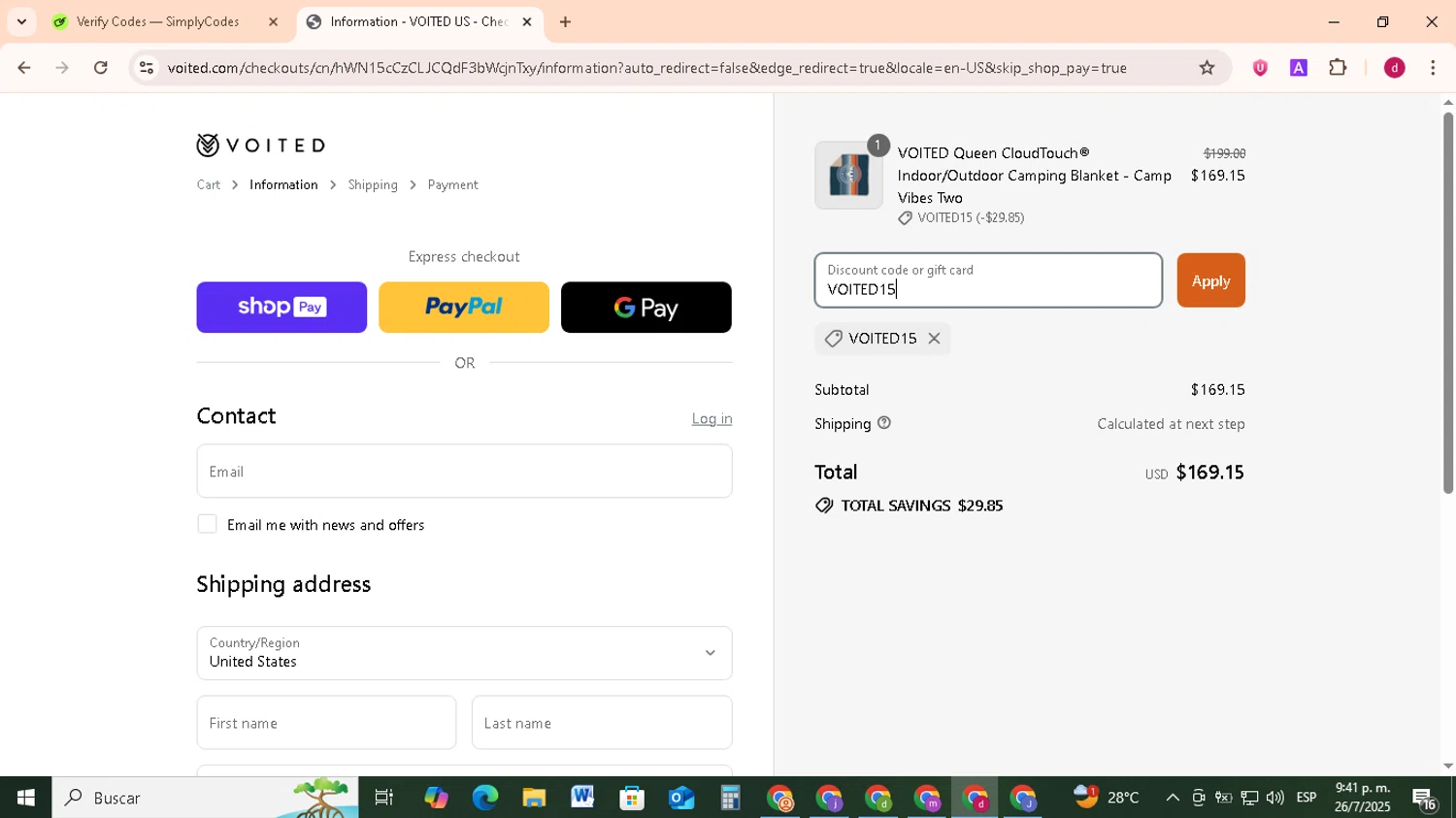Open Copilot from the taskbar
Image resolution: width=1456 pixels, height=818 pixels.
436,798
